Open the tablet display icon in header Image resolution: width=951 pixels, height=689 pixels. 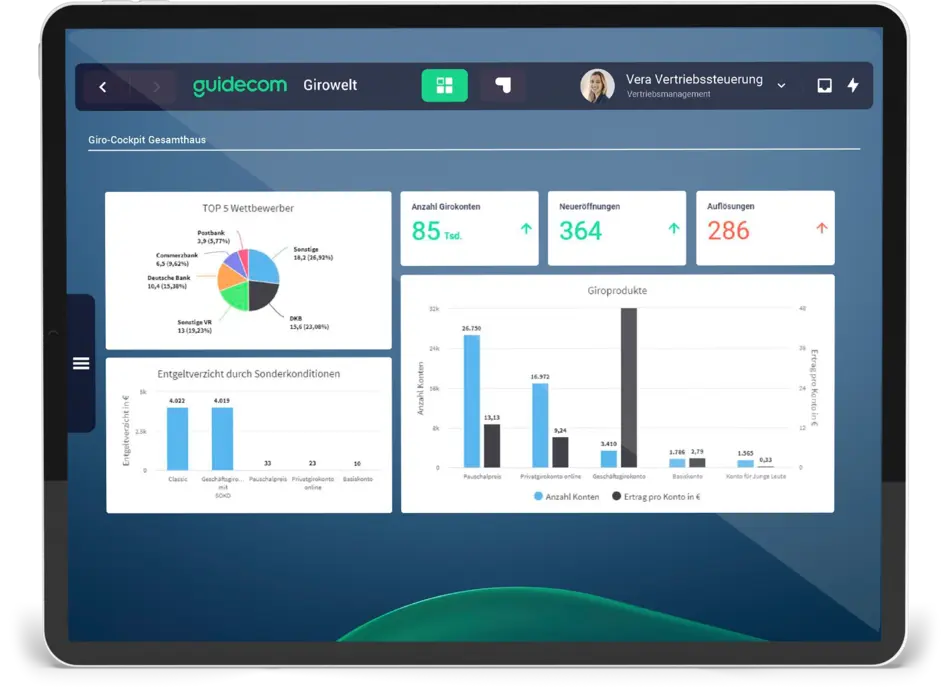click(x=824, y=86)
